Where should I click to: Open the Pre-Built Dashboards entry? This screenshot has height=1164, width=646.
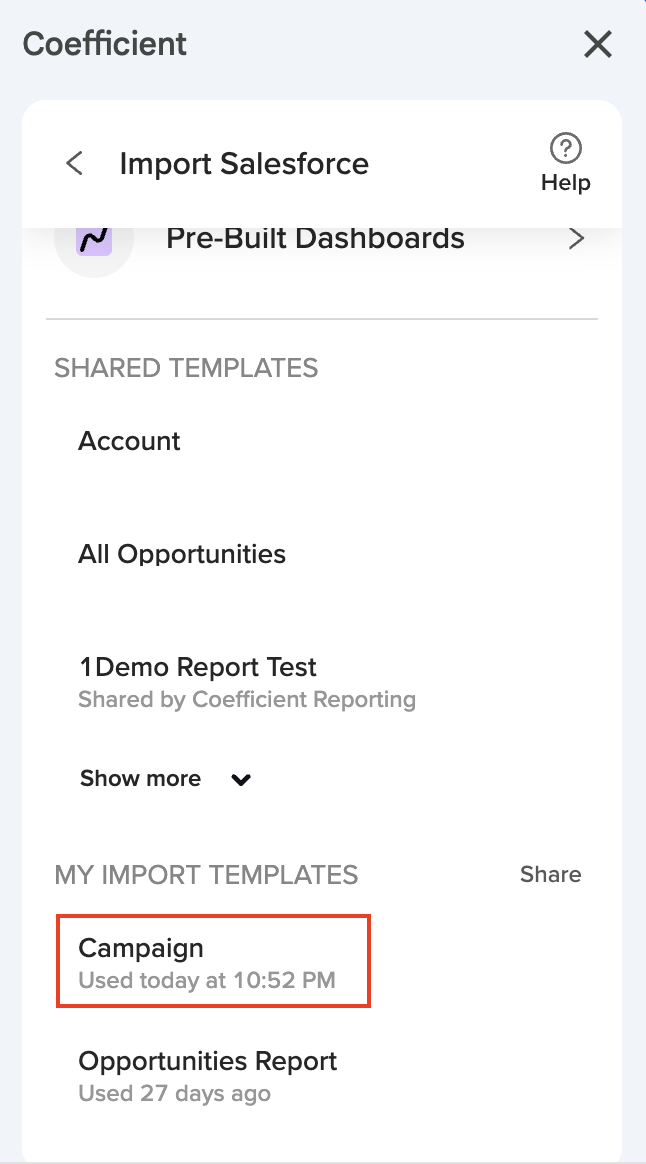click(x=315, y=239)
